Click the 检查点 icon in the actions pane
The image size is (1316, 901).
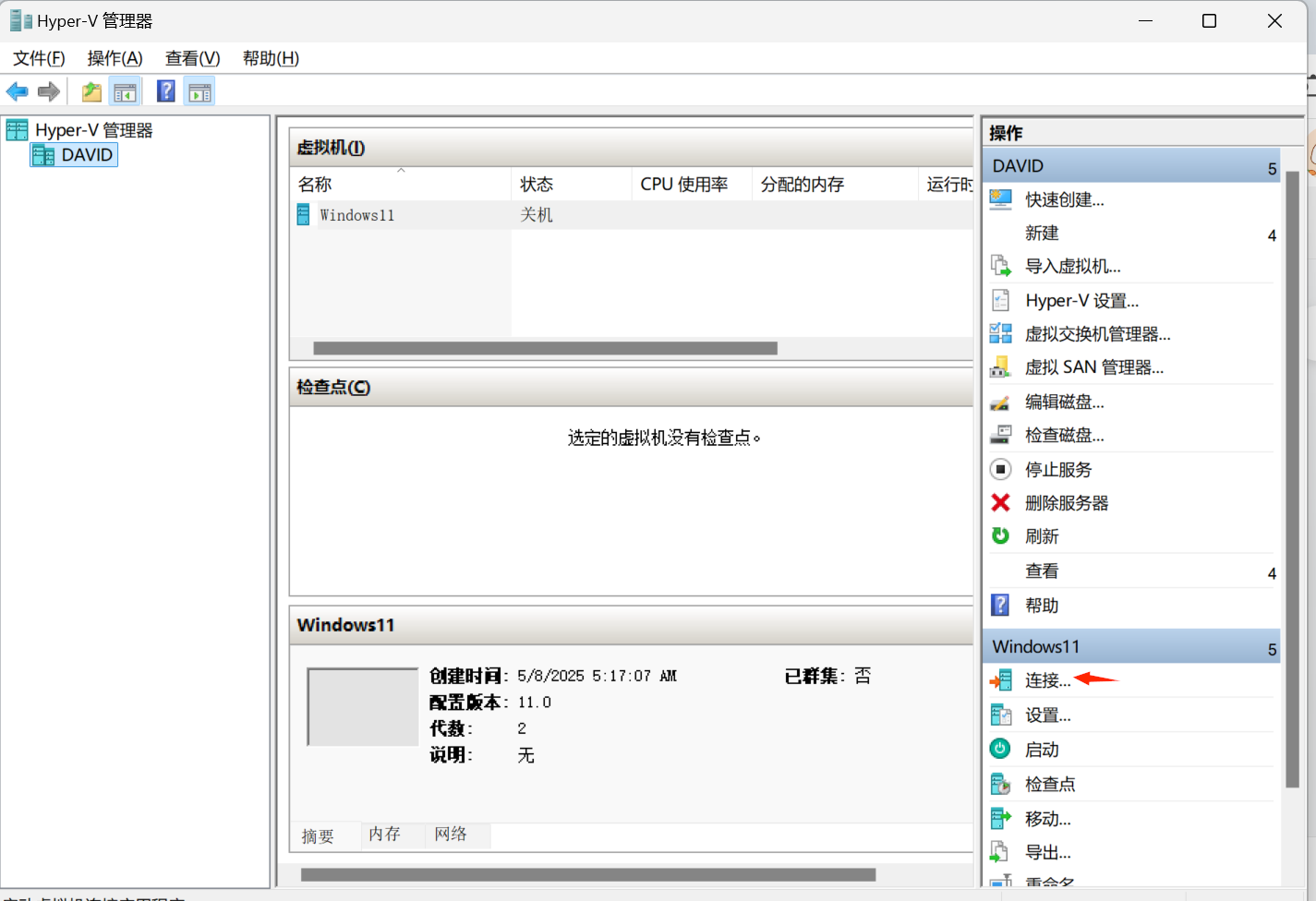pos(1000,784)
